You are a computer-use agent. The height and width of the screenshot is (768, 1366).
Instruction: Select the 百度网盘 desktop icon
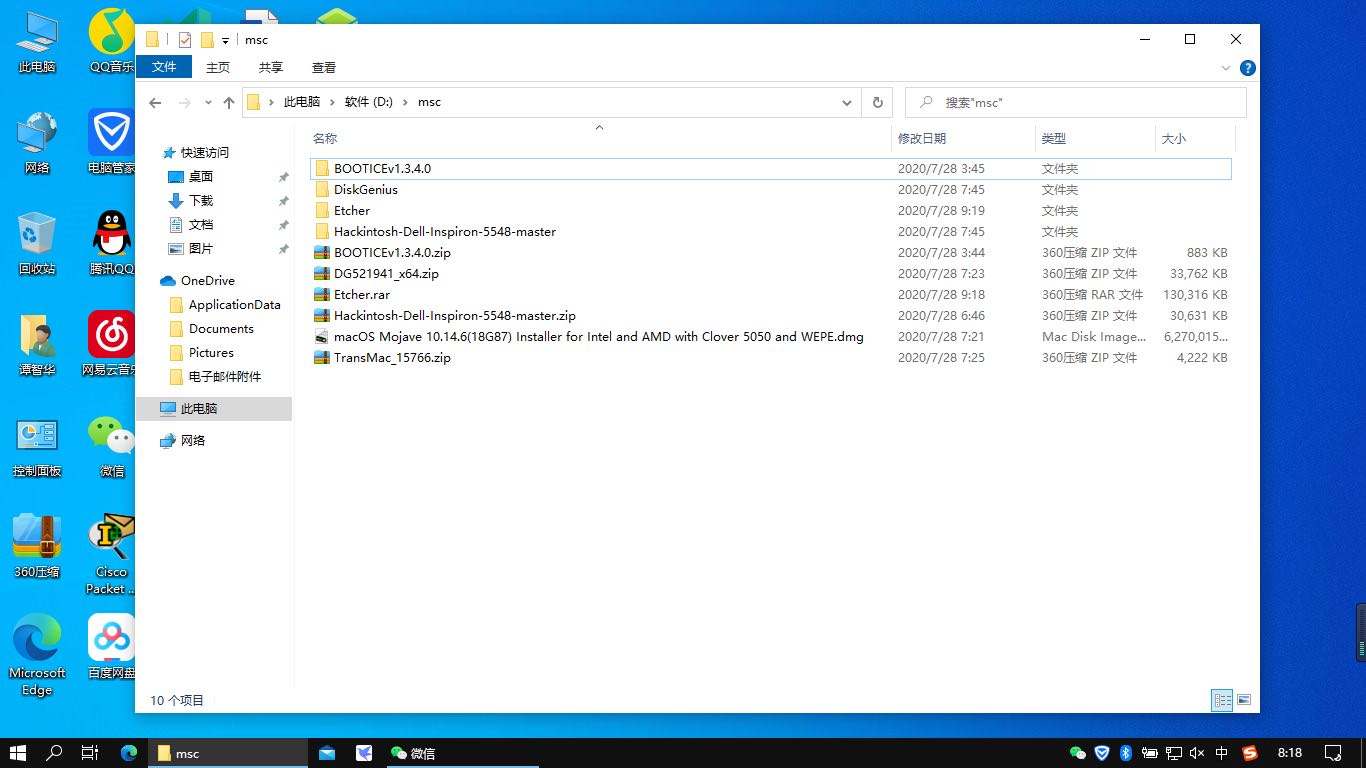(x=112, y=646)
